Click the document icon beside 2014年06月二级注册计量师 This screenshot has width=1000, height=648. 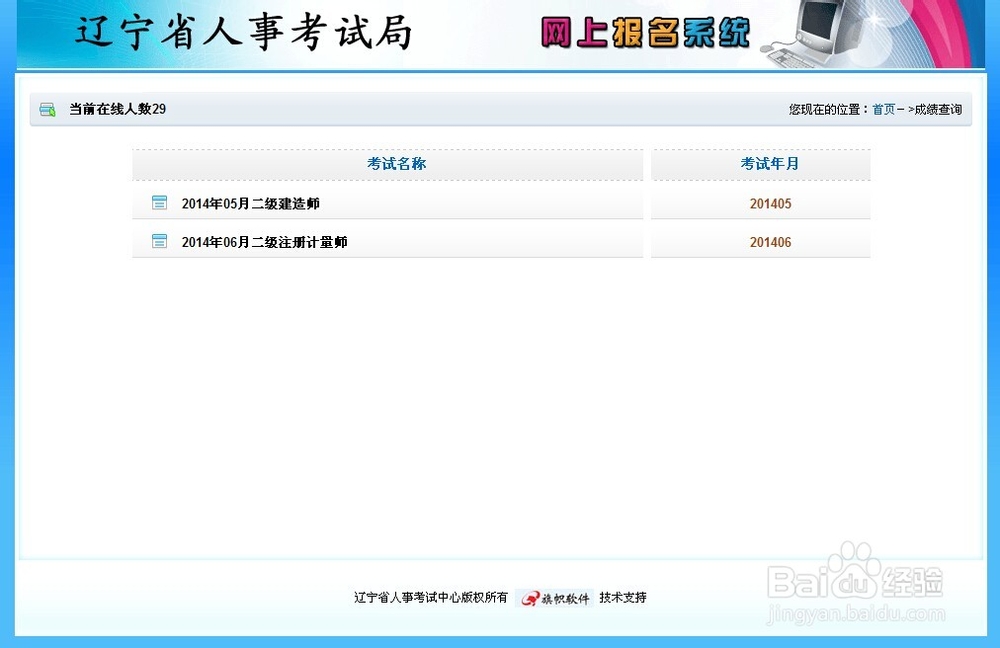[x=159, y=240]
